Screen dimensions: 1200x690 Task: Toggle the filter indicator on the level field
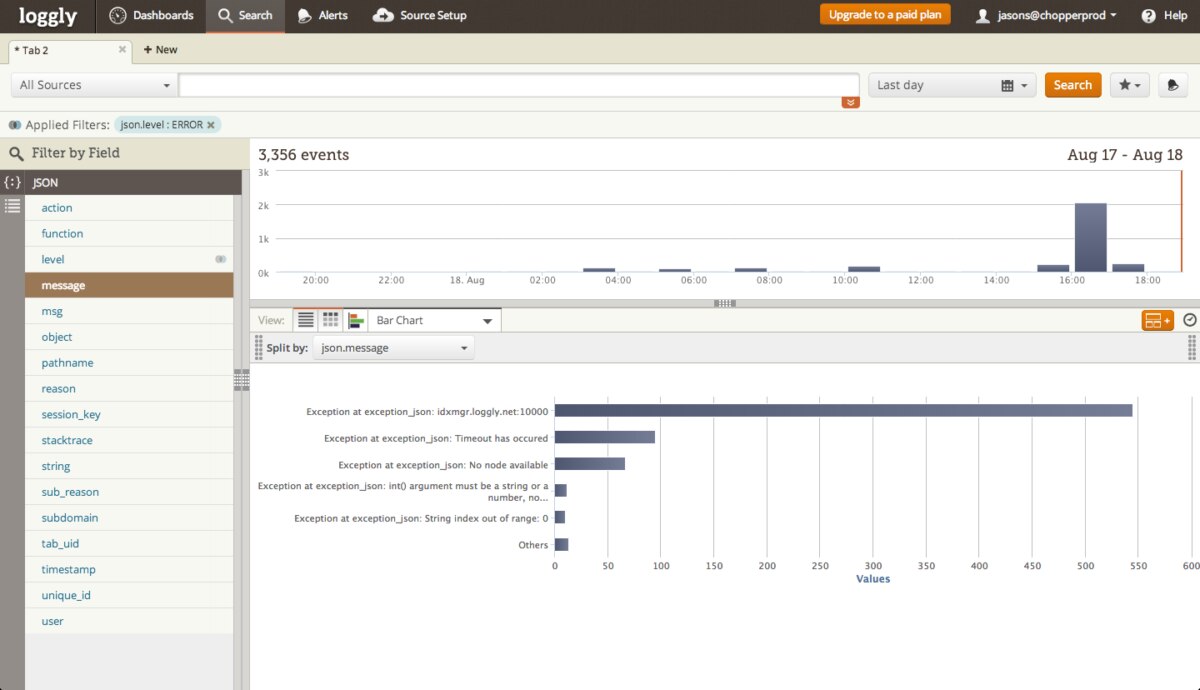point(220,259)
